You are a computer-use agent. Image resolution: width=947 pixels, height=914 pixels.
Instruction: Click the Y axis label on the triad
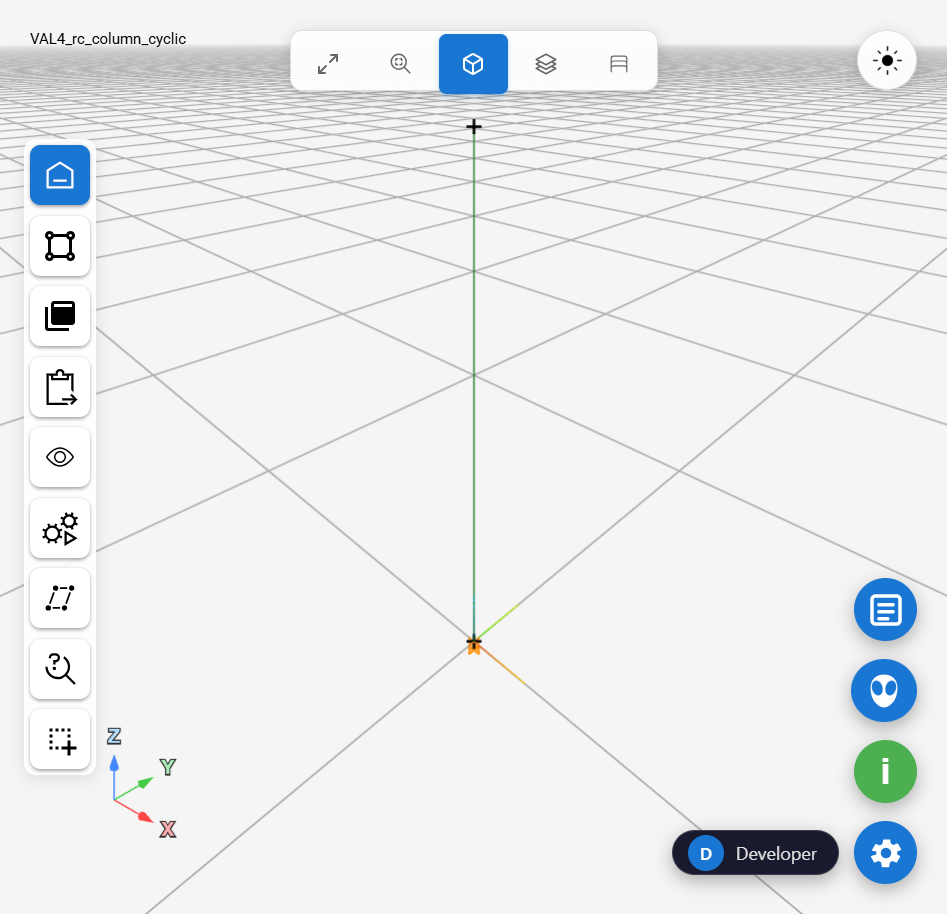(x=168, y=767)
